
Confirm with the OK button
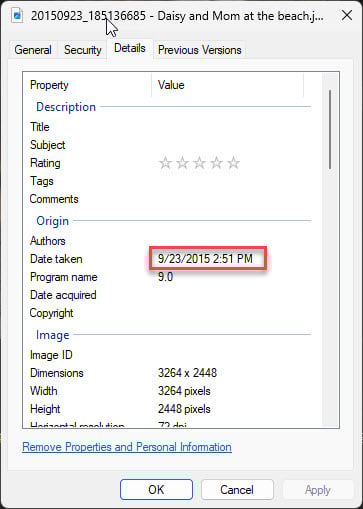156,490
